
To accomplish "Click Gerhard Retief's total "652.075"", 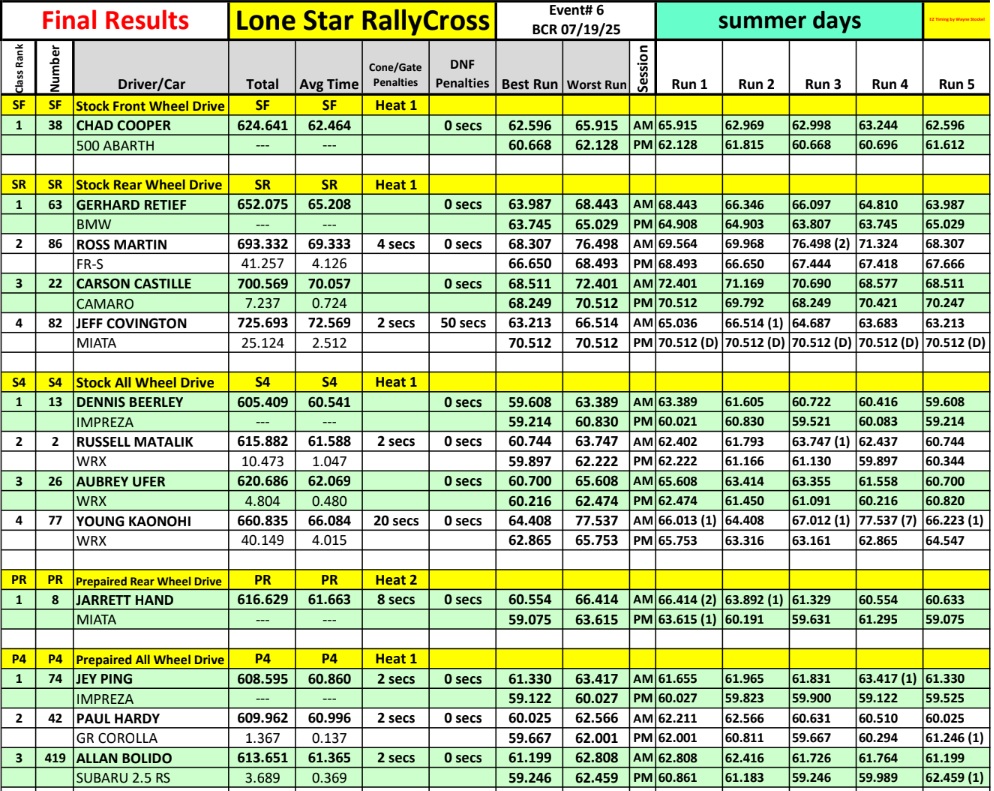I will click(x=262, y=204).
